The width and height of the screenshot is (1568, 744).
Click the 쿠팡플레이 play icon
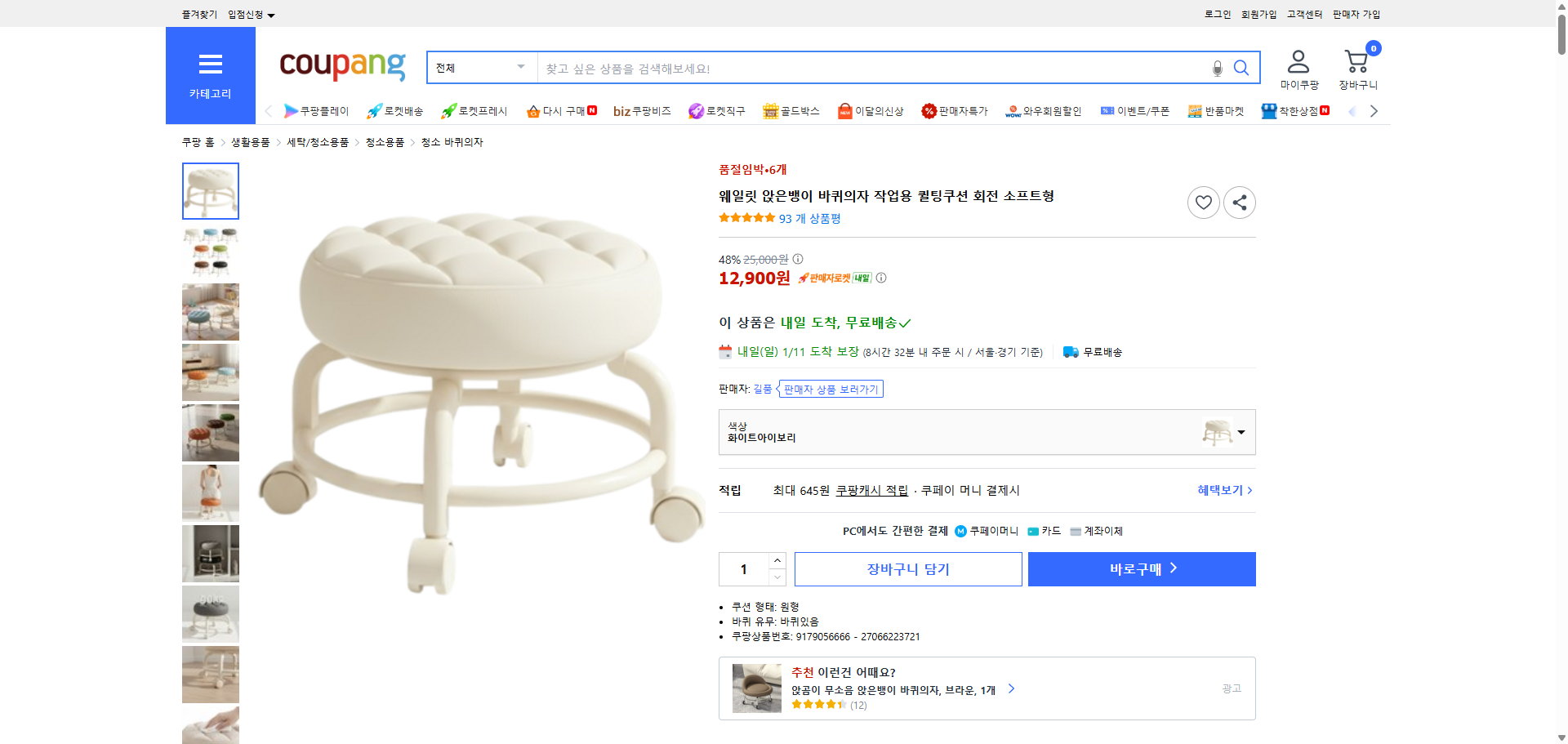(292, 111)
